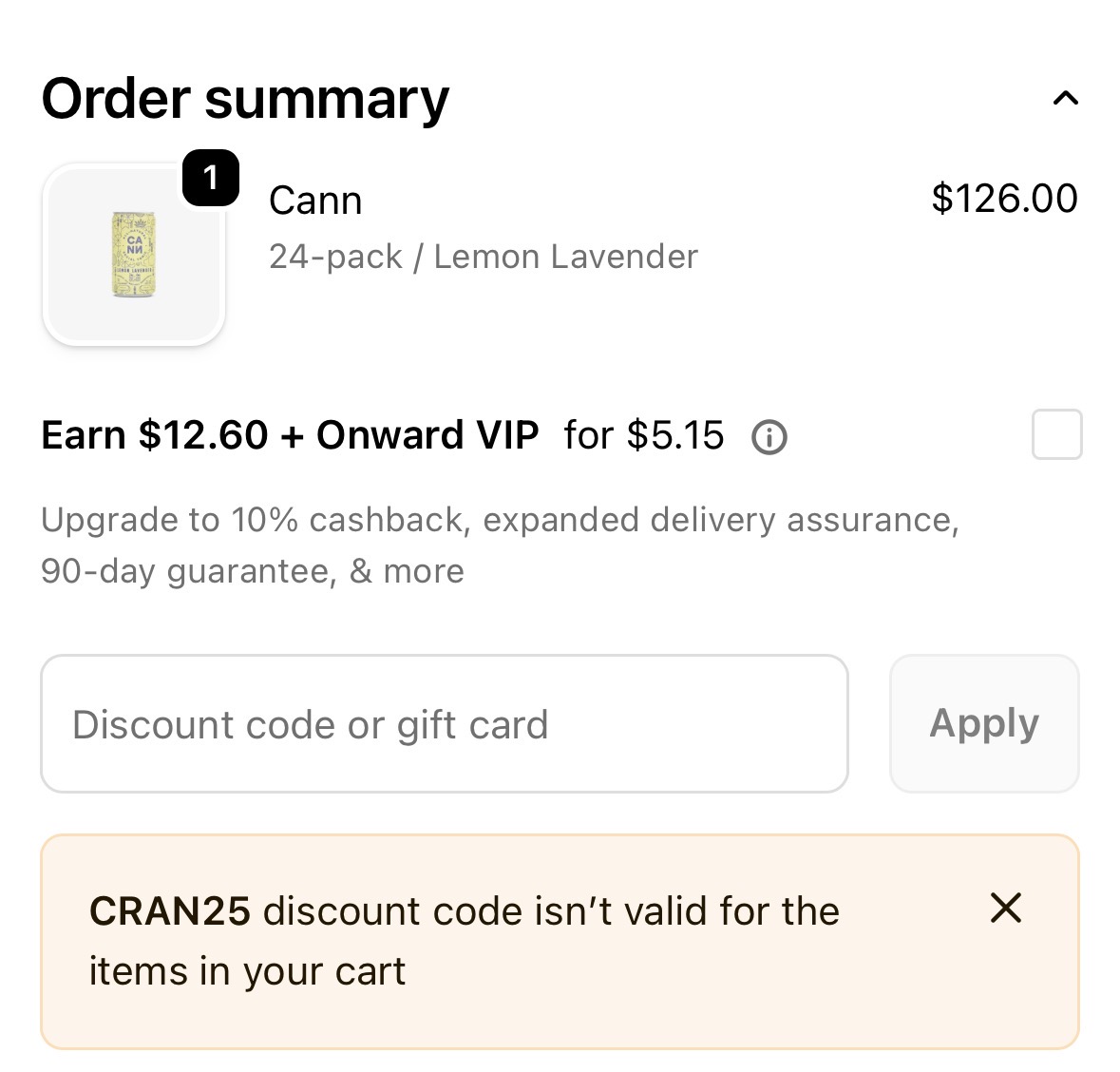Click the quantity badge showing 1
Viewport: 1120px width, 1072px height.
click(211, 177)
